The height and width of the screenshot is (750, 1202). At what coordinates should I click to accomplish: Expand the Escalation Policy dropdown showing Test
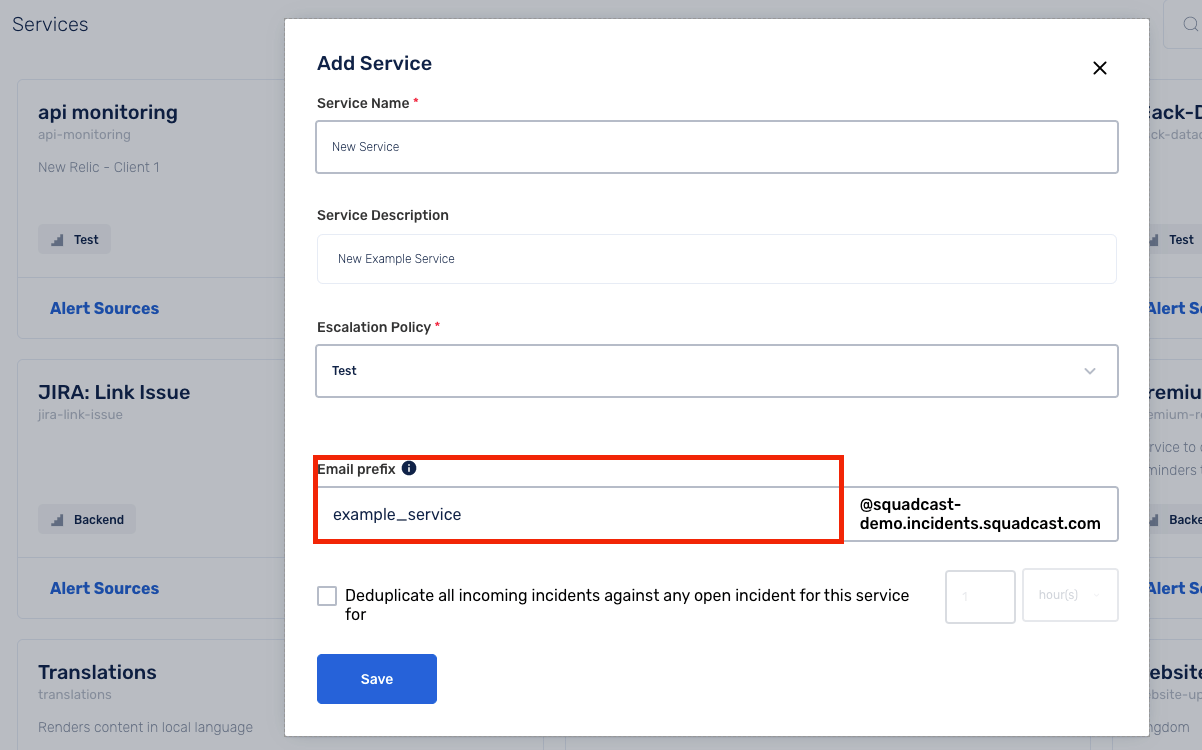(717, 371)
